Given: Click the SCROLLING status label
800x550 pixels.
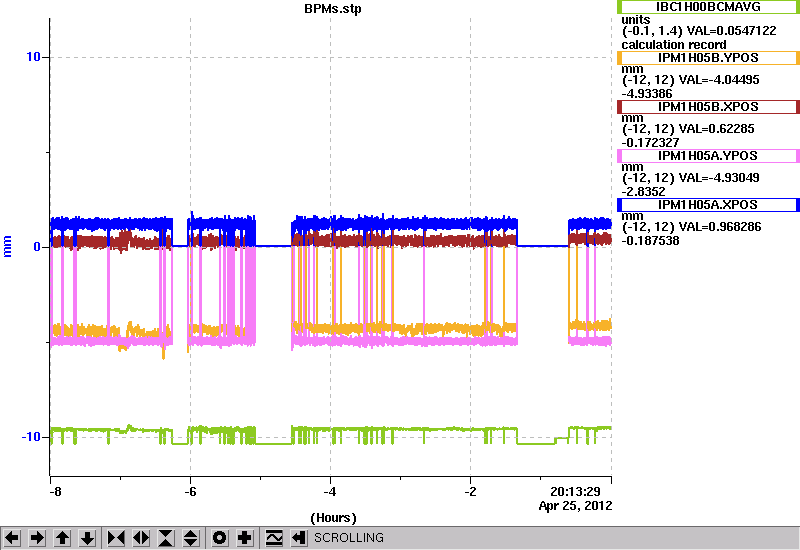Looking at the screenshot, I should click(349, 538).
